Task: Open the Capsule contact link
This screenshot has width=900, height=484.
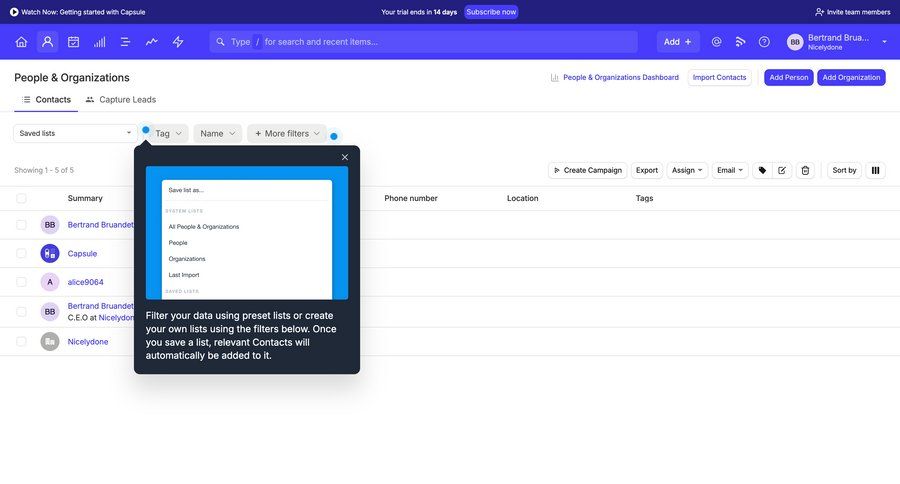Action: pos(82,253)
